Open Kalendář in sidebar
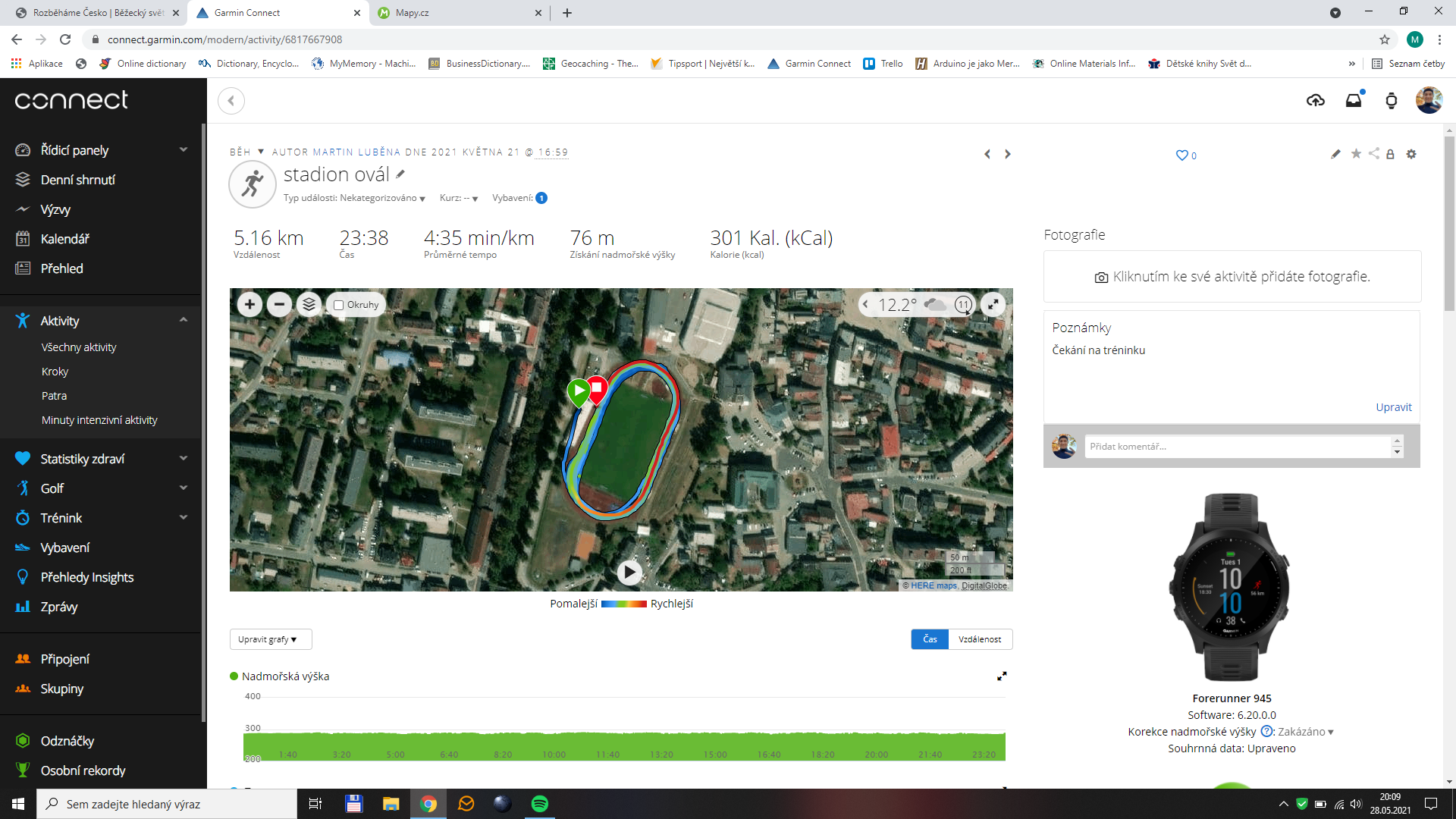The height and width of the screenshot is (819, 1456). coord(65,239)
